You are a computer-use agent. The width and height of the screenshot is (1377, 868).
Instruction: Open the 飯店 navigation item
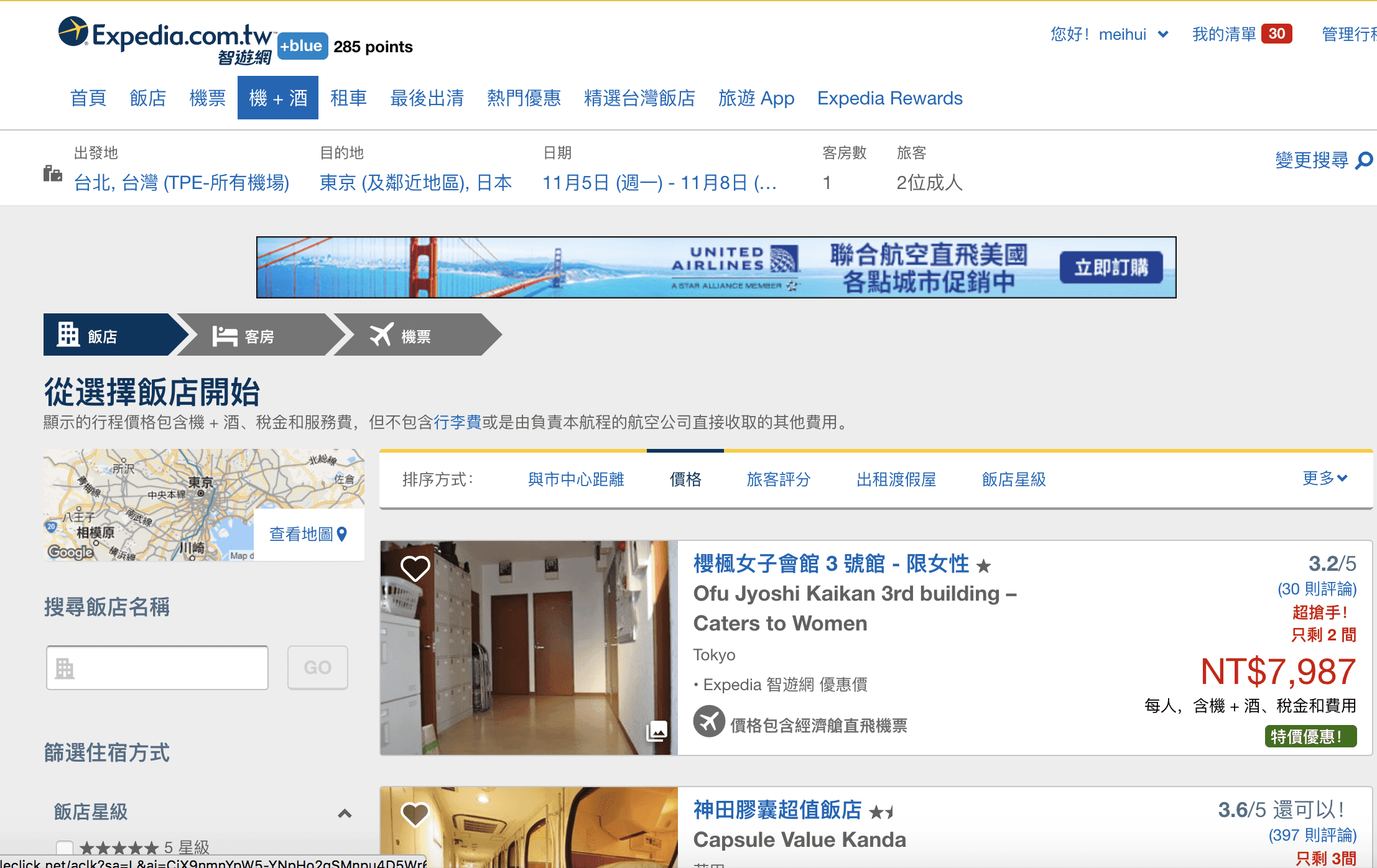148,98
